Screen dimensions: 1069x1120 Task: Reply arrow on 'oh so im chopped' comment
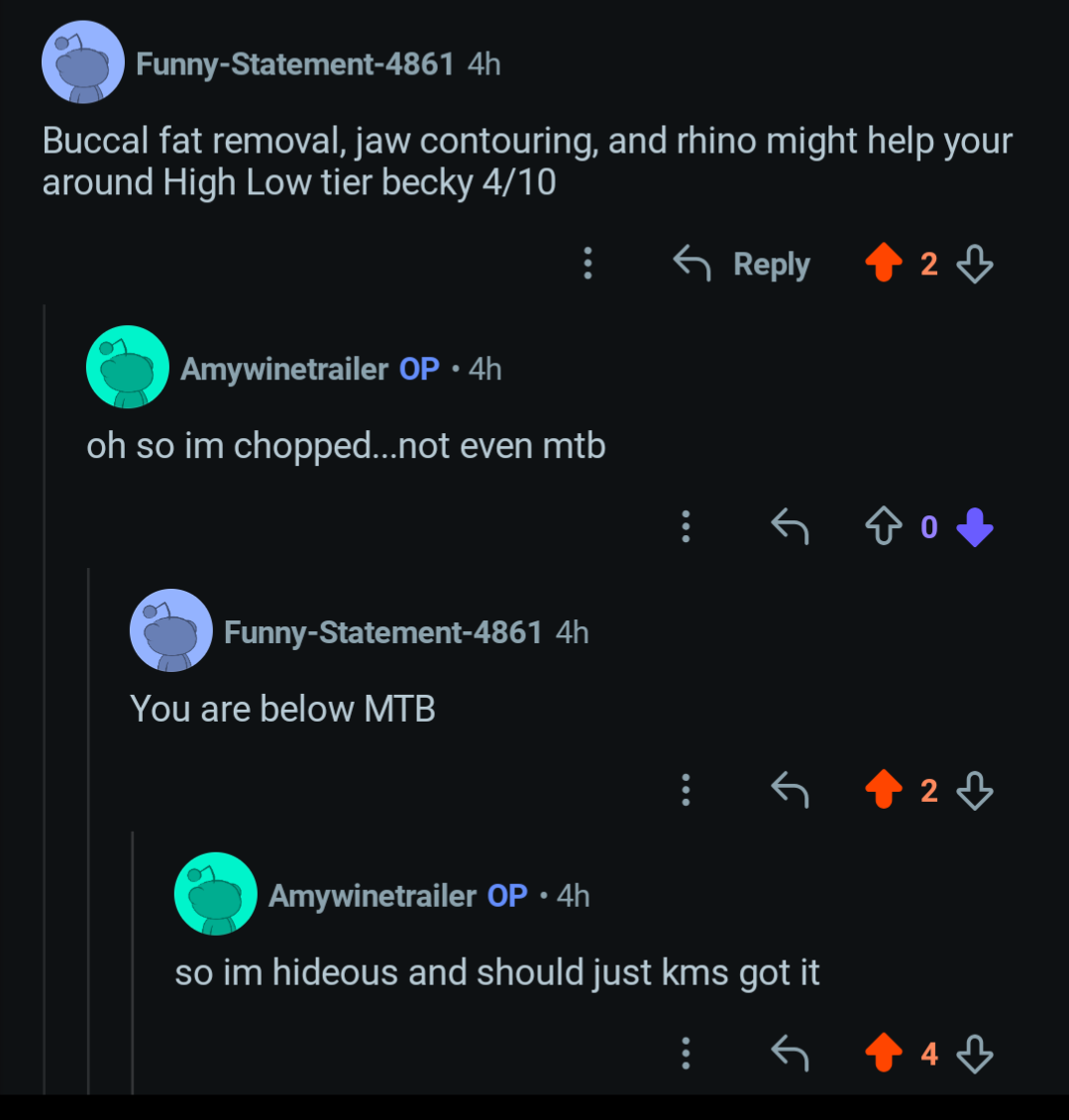tap(790, 526)
